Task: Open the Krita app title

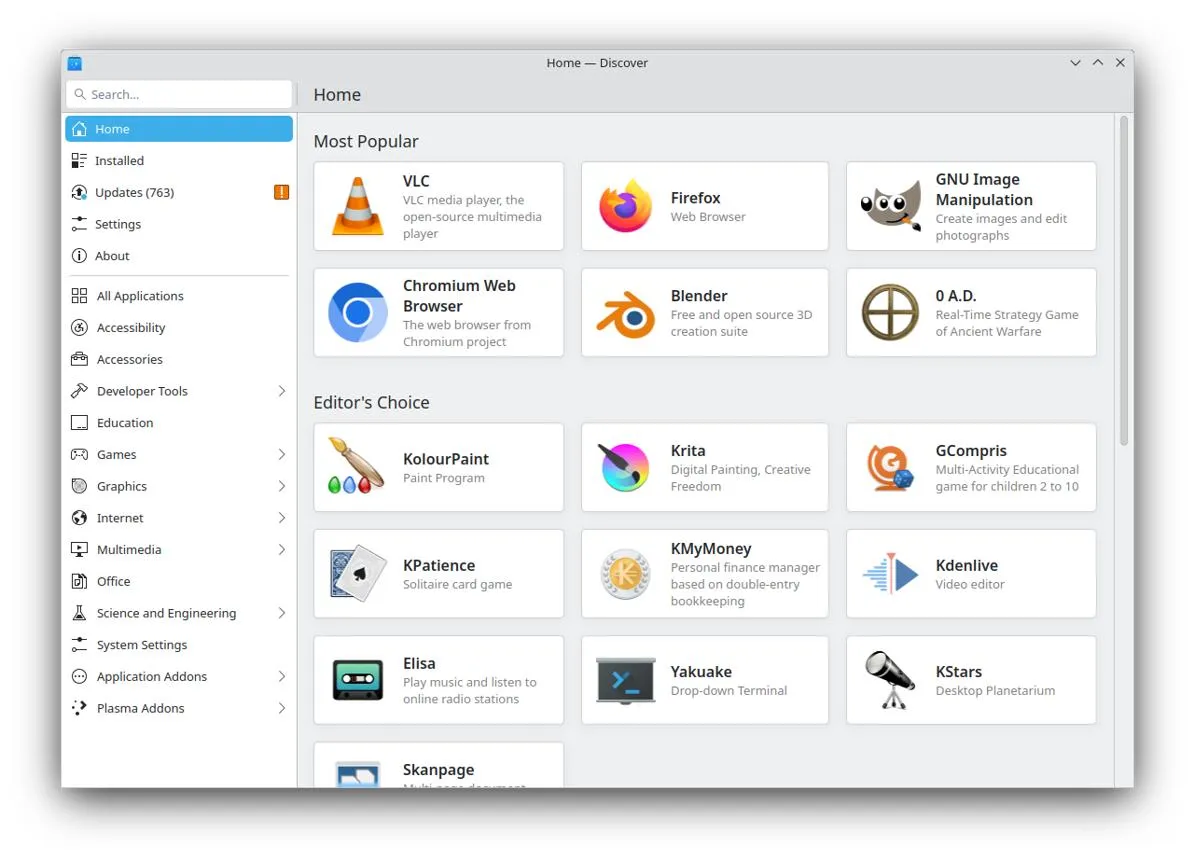Action: [x=688, y=451]
